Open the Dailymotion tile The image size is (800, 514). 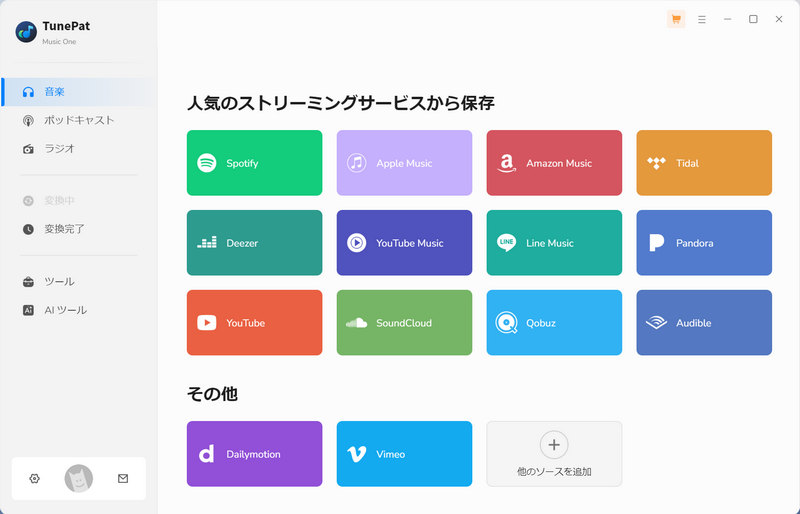[x=254, y=454]
